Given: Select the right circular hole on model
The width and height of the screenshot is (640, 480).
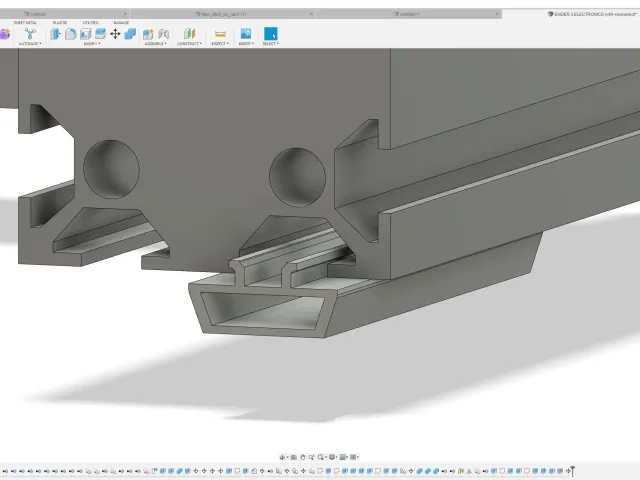Looking at the screenshot, I should 297,177.
